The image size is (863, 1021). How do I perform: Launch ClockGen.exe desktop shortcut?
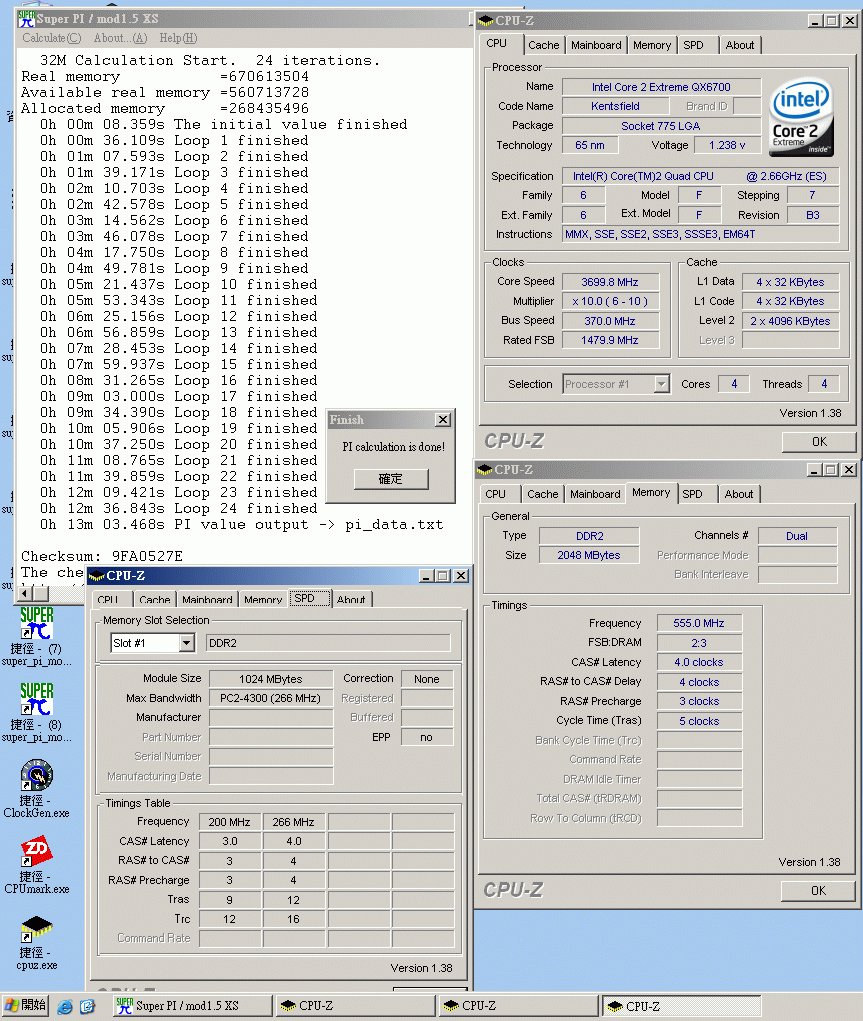36,788
